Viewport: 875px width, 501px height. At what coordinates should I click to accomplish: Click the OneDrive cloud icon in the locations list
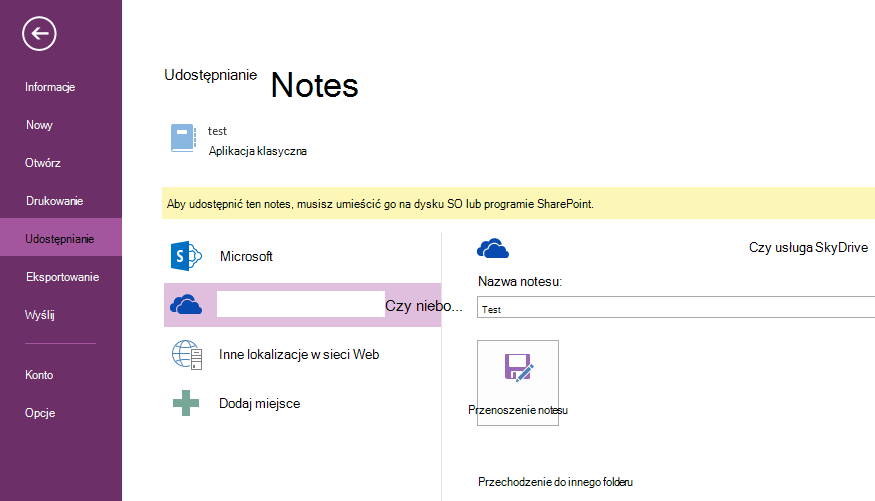[x=186, y=305]
